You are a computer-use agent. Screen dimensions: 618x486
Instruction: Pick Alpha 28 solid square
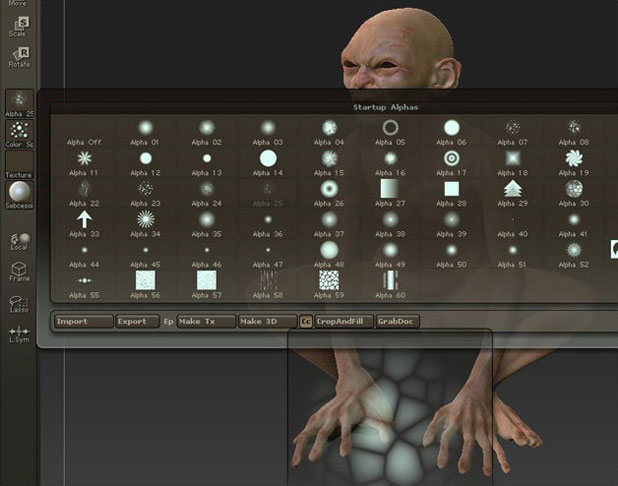click(451, 194)
